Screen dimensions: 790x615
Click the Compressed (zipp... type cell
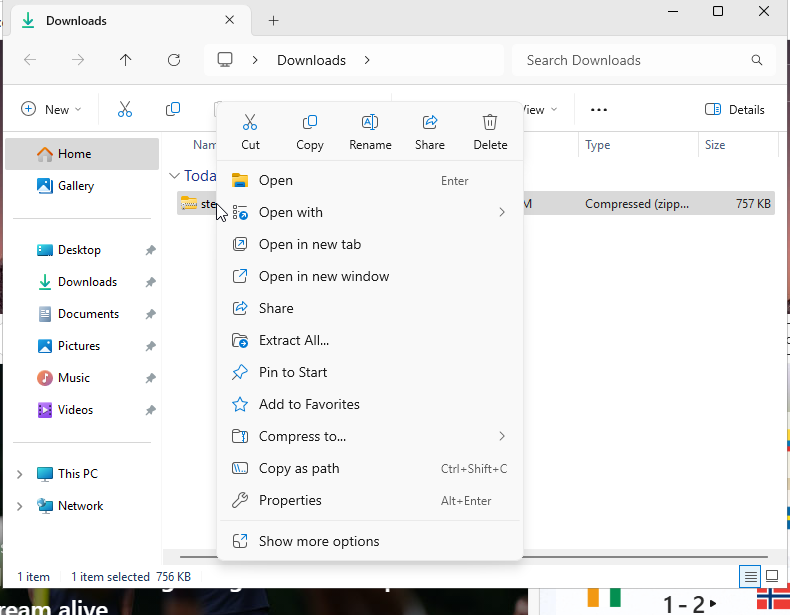pyautogui.click(x=637, y=203)
